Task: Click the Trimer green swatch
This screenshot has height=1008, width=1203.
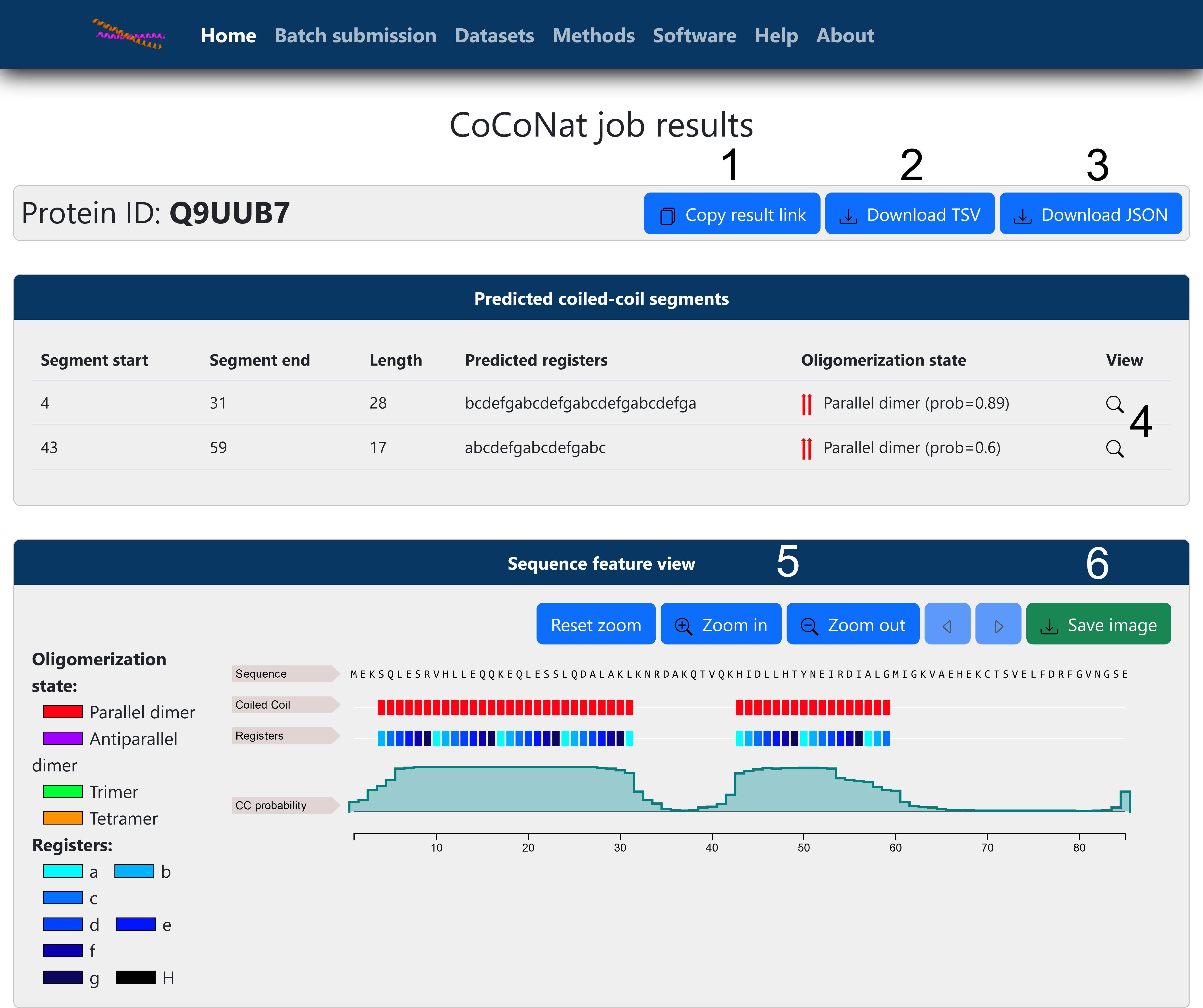Action: (63, 792)
